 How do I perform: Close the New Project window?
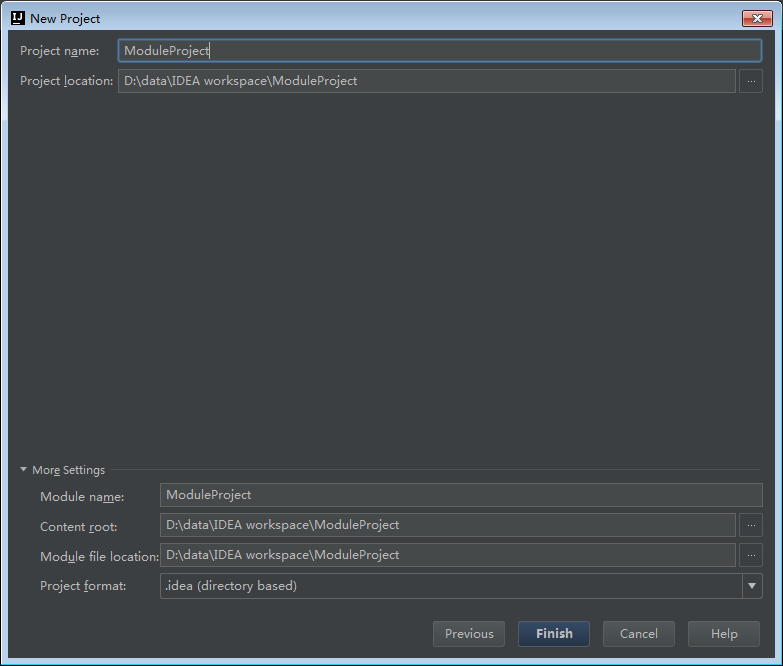click(757, 18)
